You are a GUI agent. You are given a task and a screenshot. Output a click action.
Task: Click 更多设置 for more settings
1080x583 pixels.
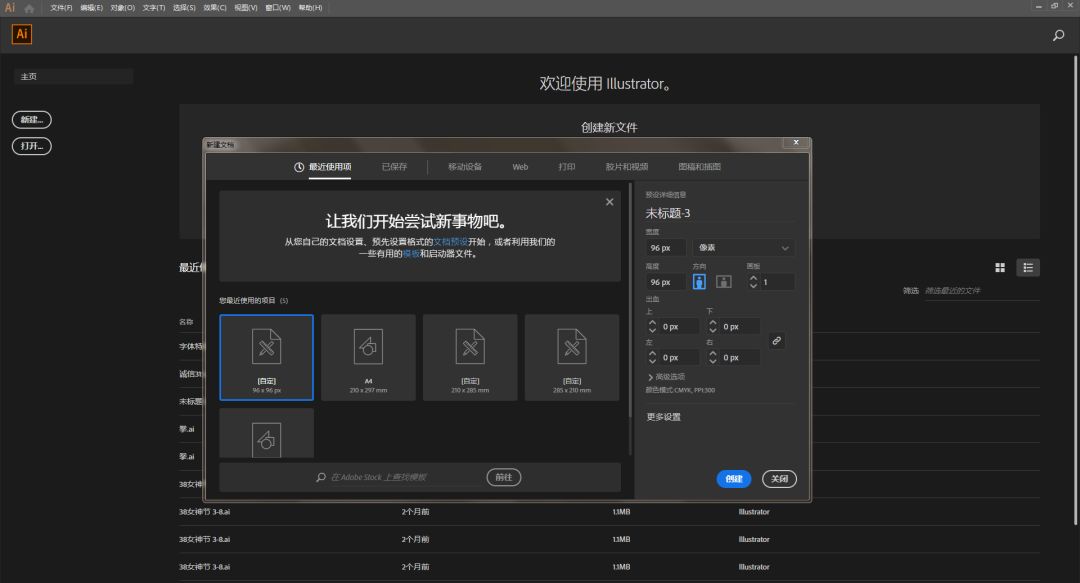(x=663, y=417)
